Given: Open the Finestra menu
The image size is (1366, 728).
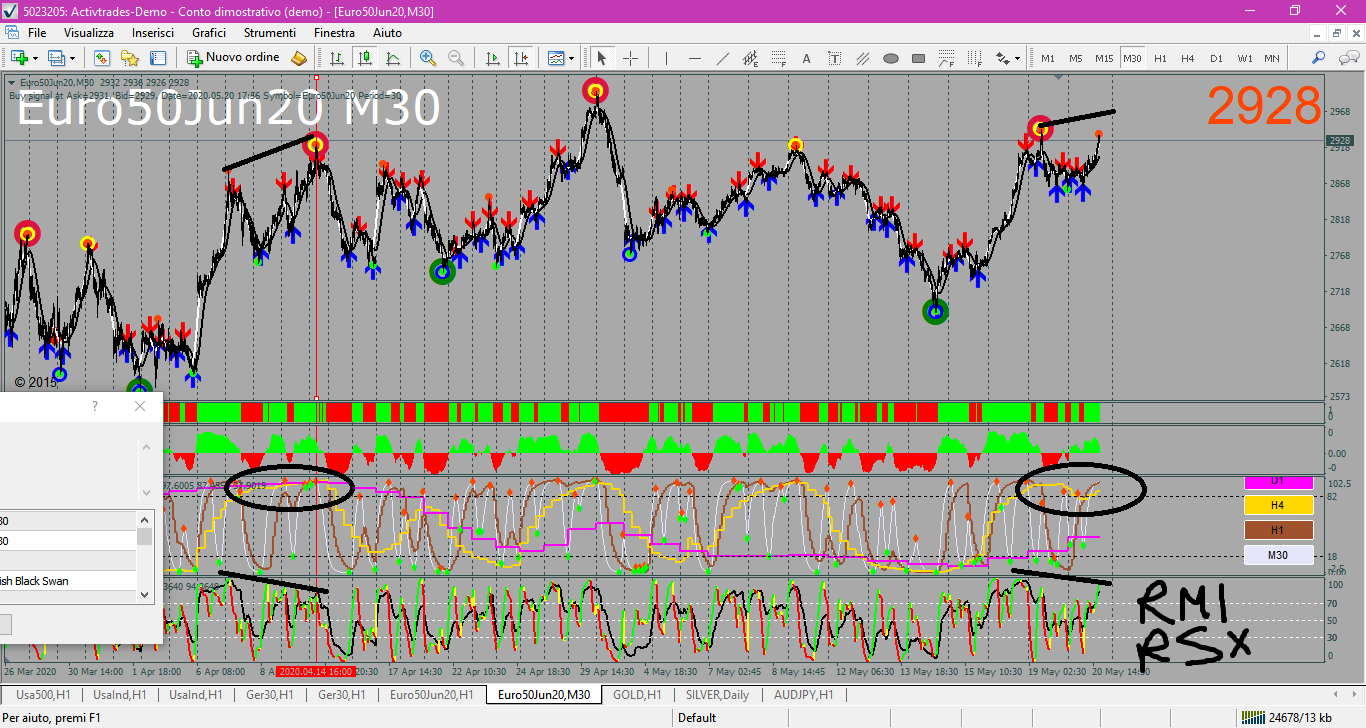Looking at the screenshot, I should tap(334, 33).
